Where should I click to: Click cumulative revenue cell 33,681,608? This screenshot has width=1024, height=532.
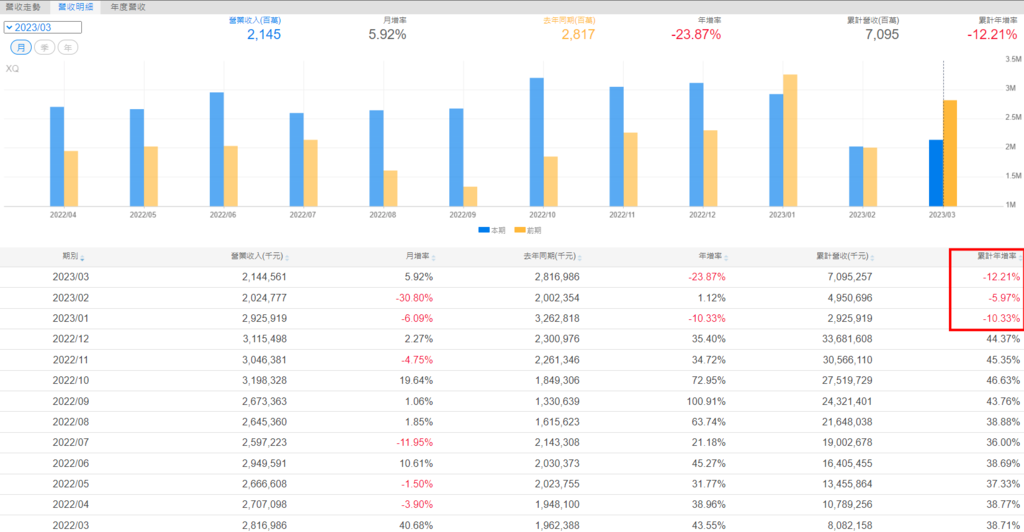tap(847, 339)
